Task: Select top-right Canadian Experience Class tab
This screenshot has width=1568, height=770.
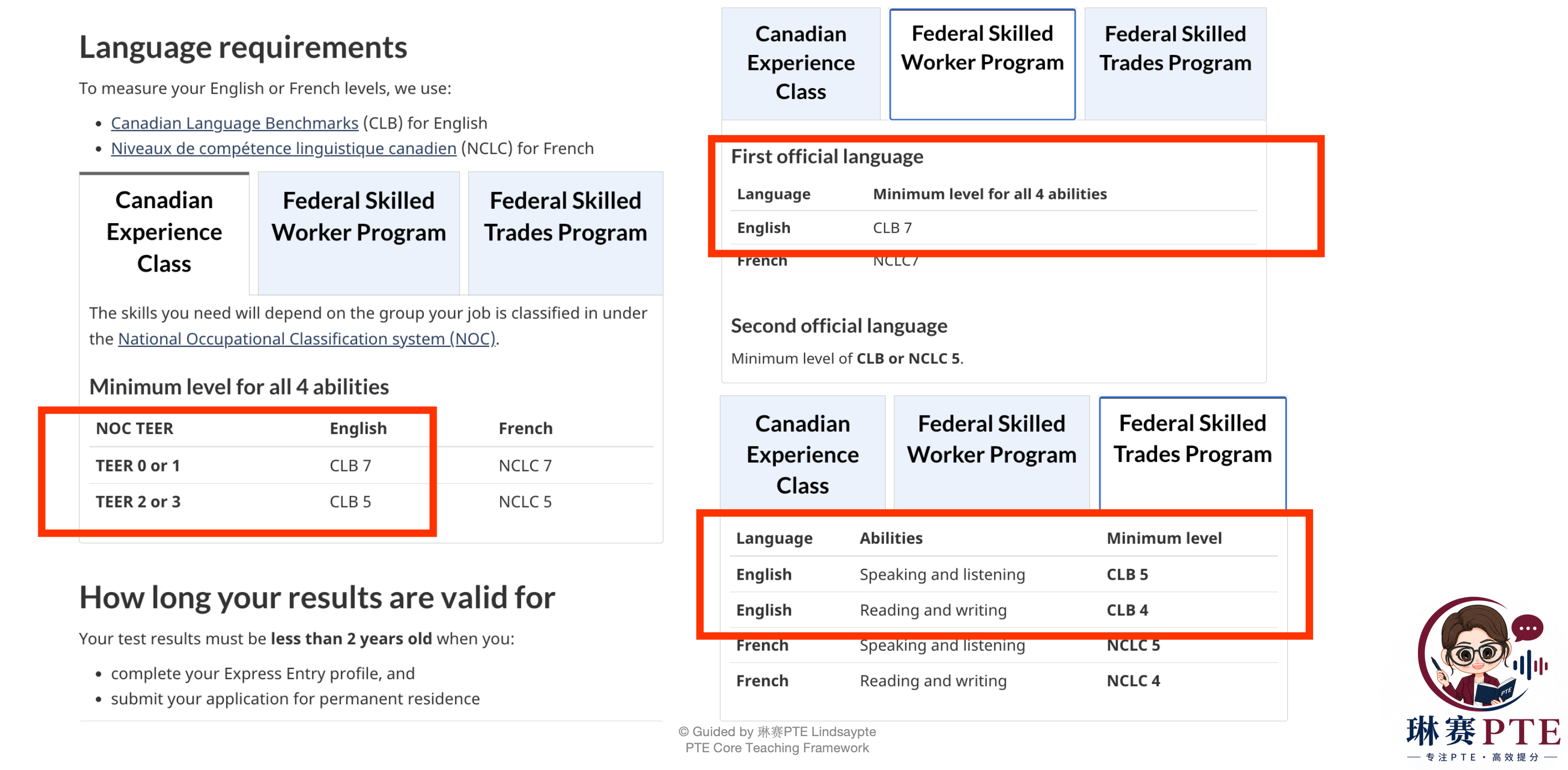Action: 801,63
